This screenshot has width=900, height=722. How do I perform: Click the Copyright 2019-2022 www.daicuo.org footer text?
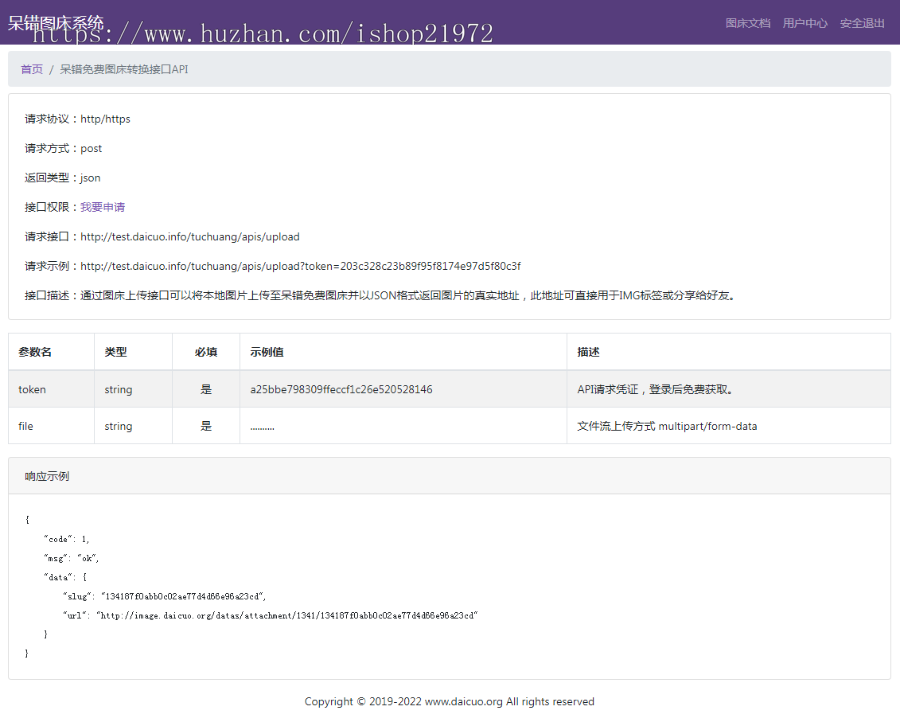point(449,701)
